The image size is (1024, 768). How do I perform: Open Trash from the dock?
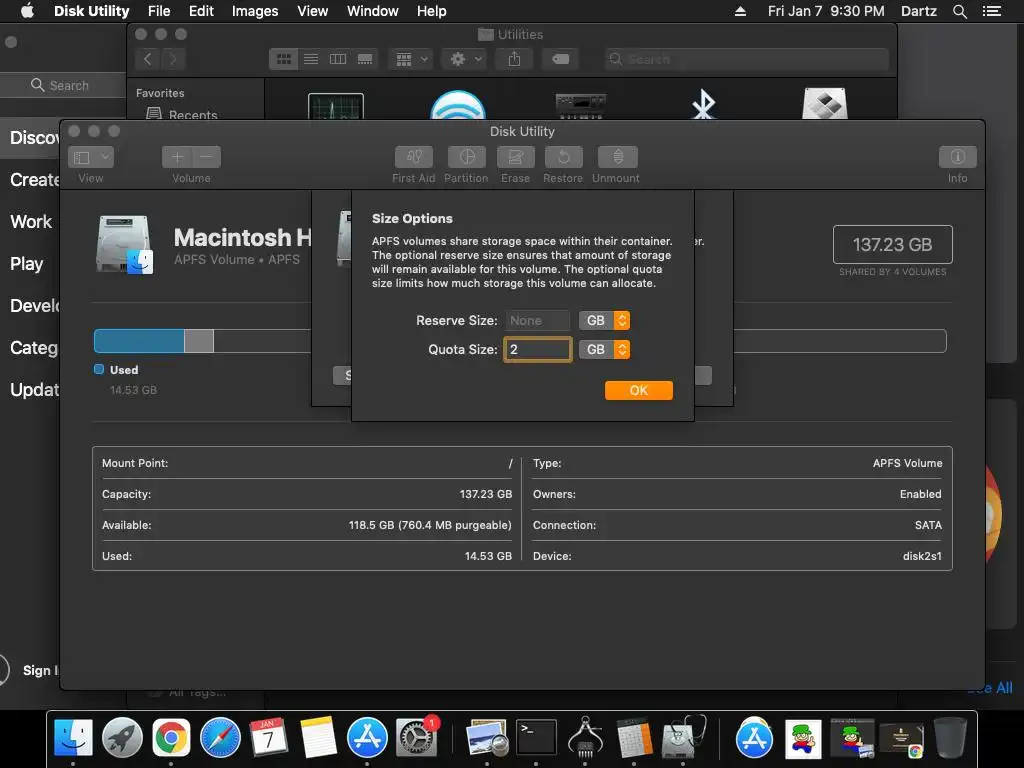(950, 737)
